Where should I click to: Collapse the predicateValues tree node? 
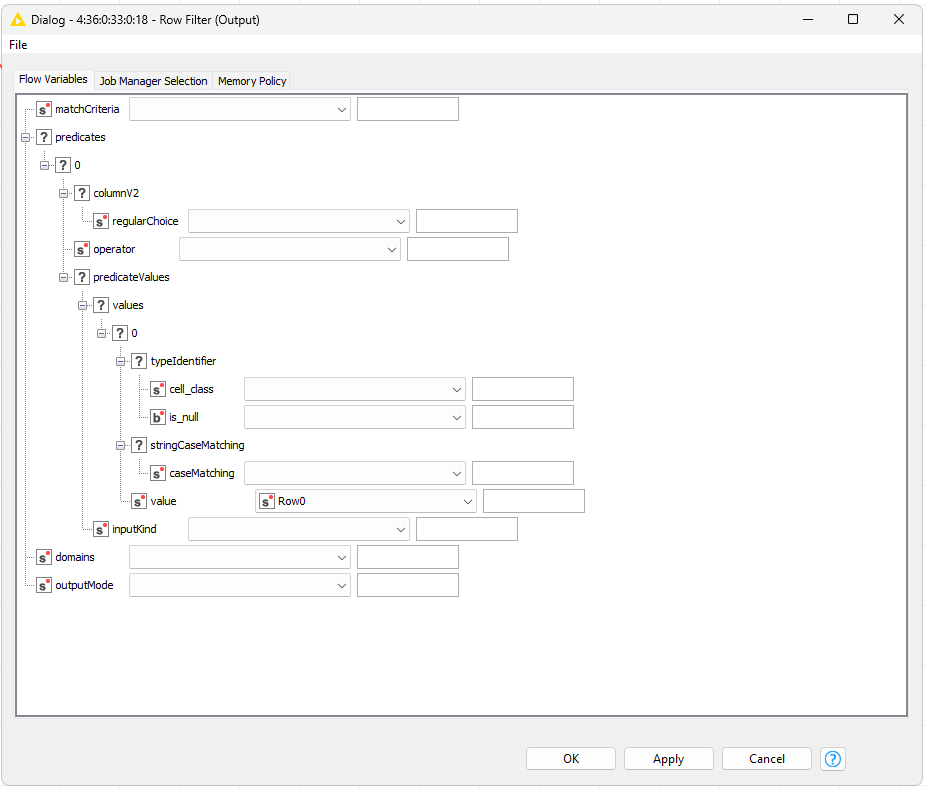point(63,277)
